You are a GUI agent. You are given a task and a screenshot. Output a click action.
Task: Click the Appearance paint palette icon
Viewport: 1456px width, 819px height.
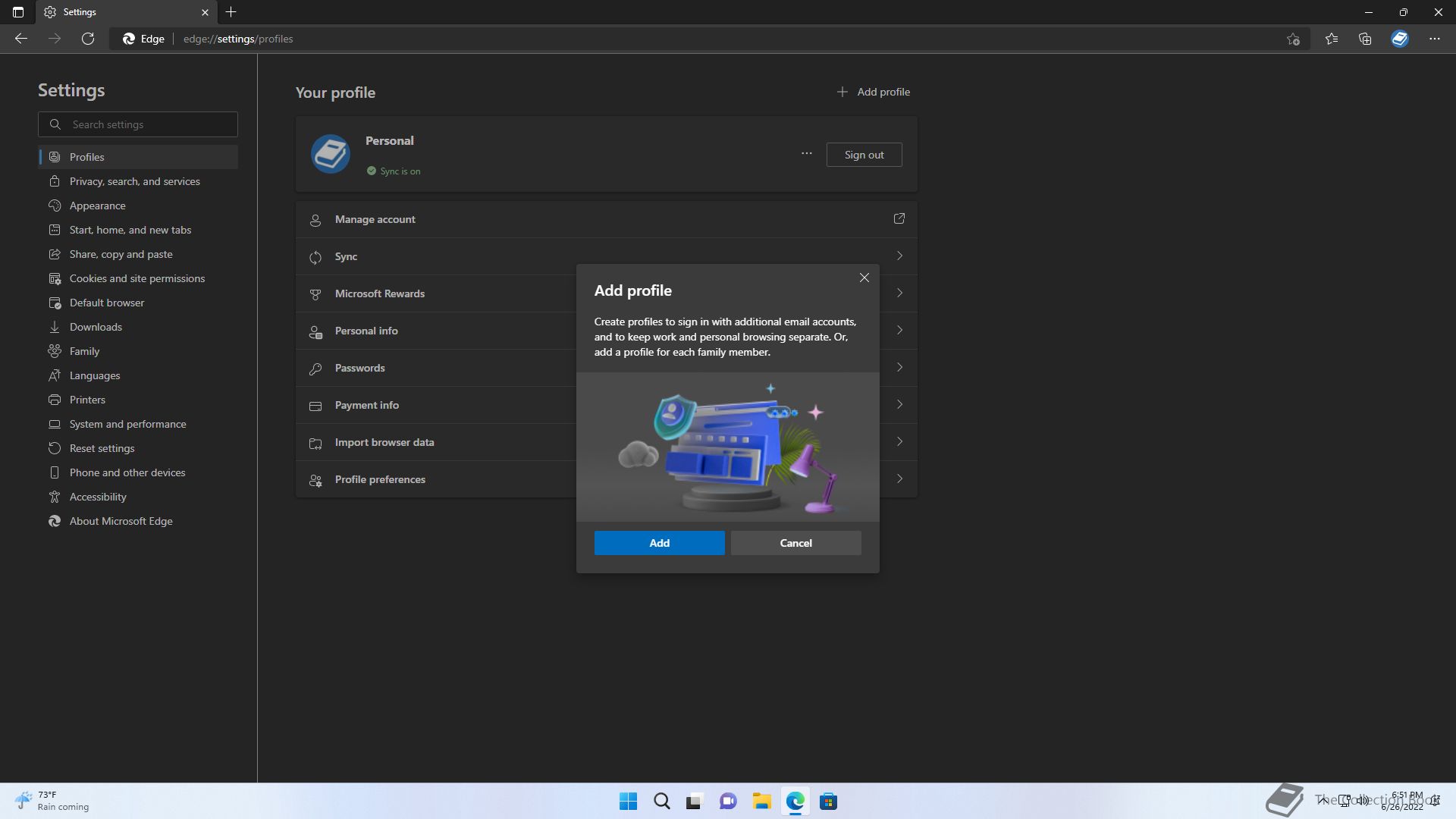[x=55, y=206]
